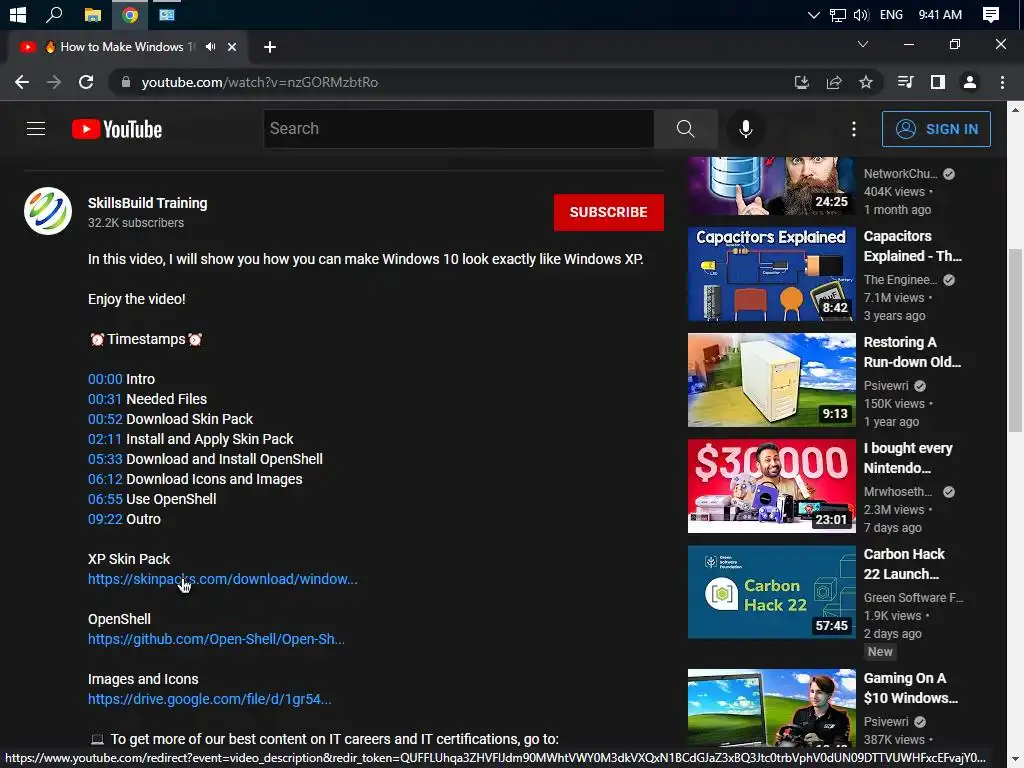Jump to 00:00 Intro timestamp
Screen dimensions: 1024x768
(105, 379)
